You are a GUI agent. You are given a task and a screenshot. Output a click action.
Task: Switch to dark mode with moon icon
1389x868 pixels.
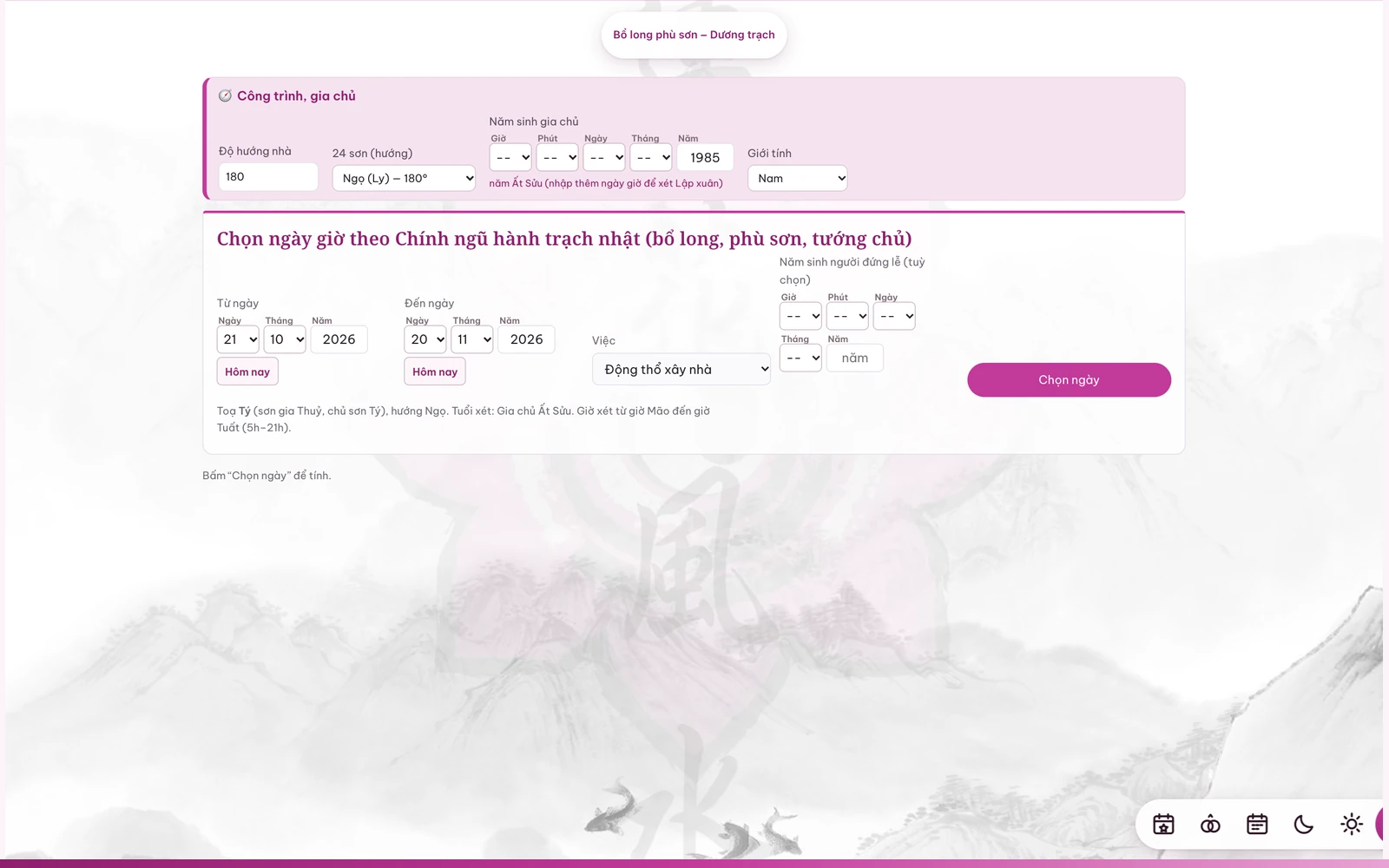[1304, 825]
